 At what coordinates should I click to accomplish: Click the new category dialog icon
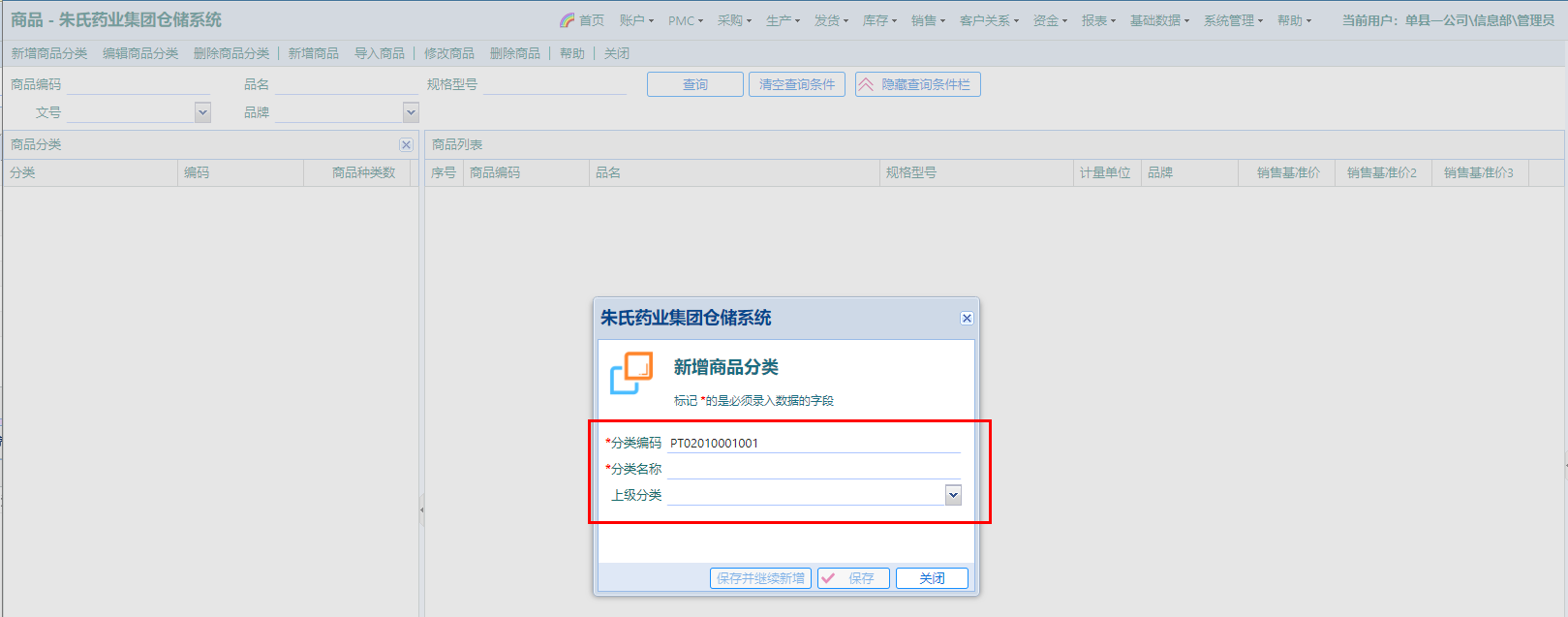tap(630, 373)
